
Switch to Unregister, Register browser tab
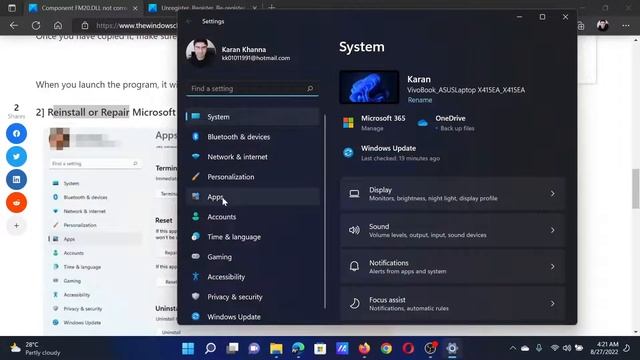[x=202, y=8]
